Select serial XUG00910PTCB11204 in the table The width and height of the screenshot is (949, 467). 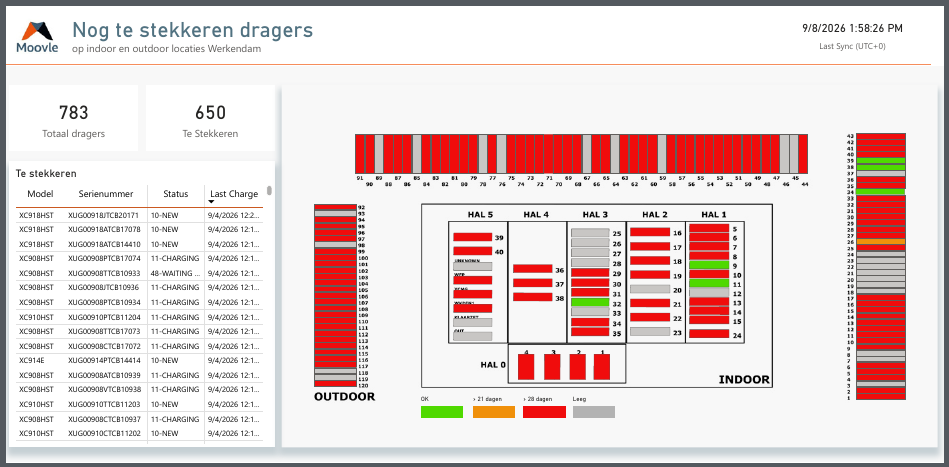pyautogui.click(x=103, y=317)
